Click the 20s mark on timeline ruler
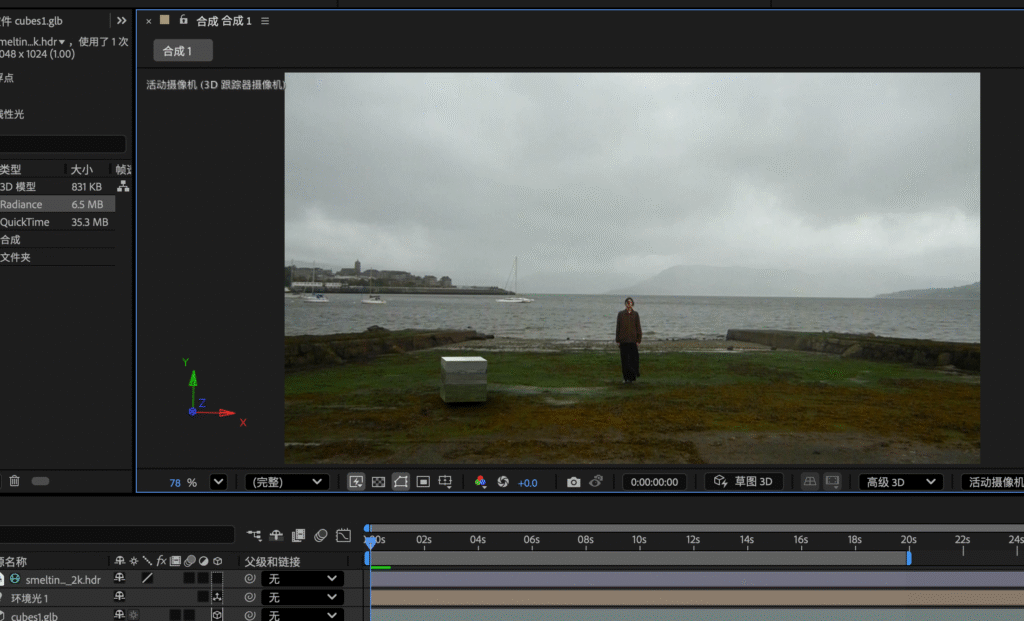 coord(908,540)
